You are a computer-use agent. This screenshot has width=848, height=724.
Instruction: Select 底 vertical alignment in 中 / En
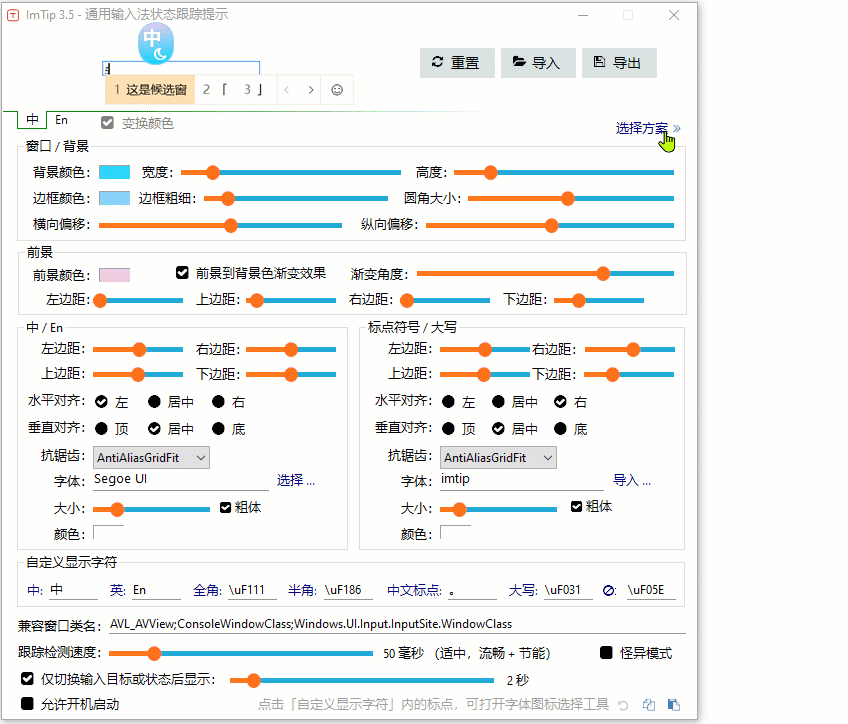point(218,429)
